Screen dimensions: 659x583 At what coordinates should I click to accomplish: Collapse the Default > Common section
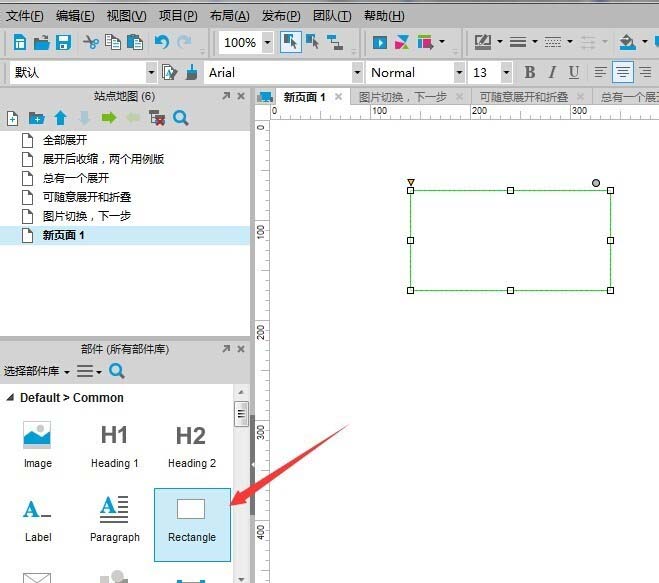[x=11, y=398]
